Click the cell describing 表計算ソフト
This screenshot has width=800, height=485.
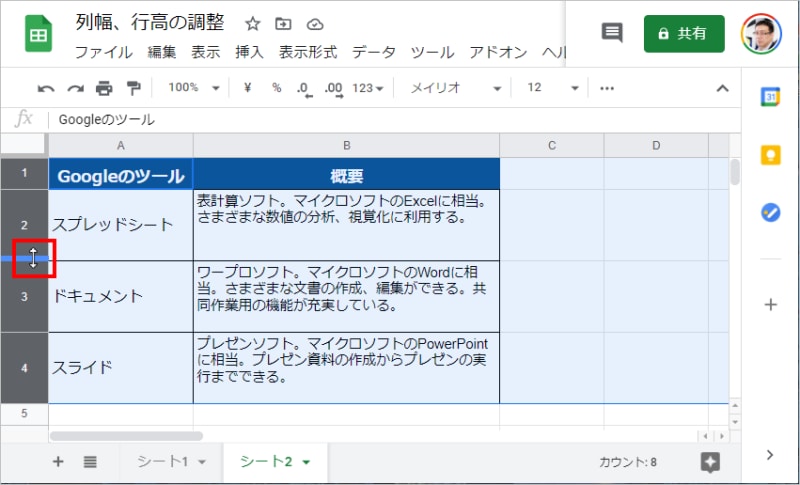click(x=346, y=225)
